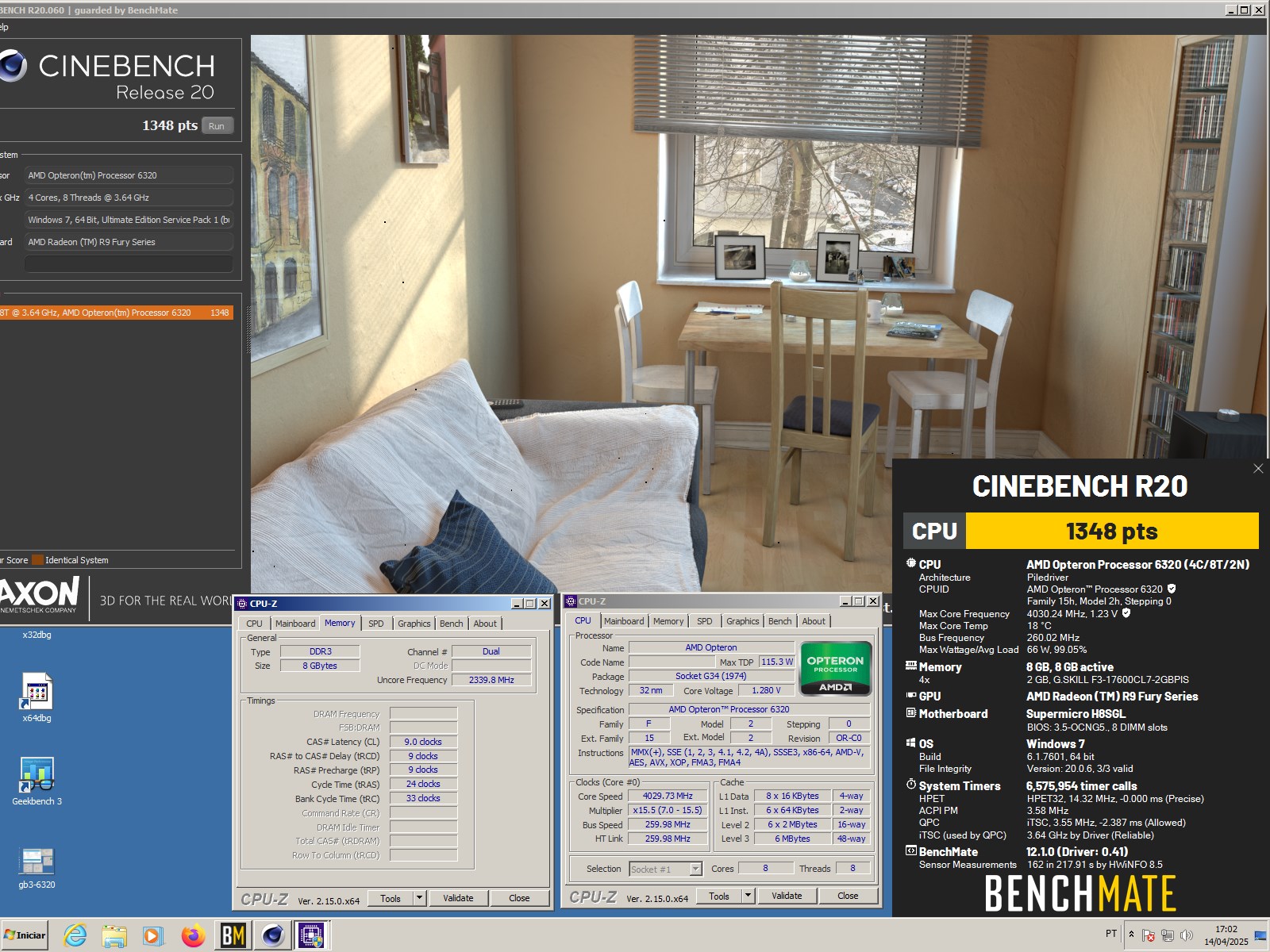Switch to CPU tab in Memory CPU-Z window
This screenshot has width=1270, height=952.
click(x=254, y=624)
